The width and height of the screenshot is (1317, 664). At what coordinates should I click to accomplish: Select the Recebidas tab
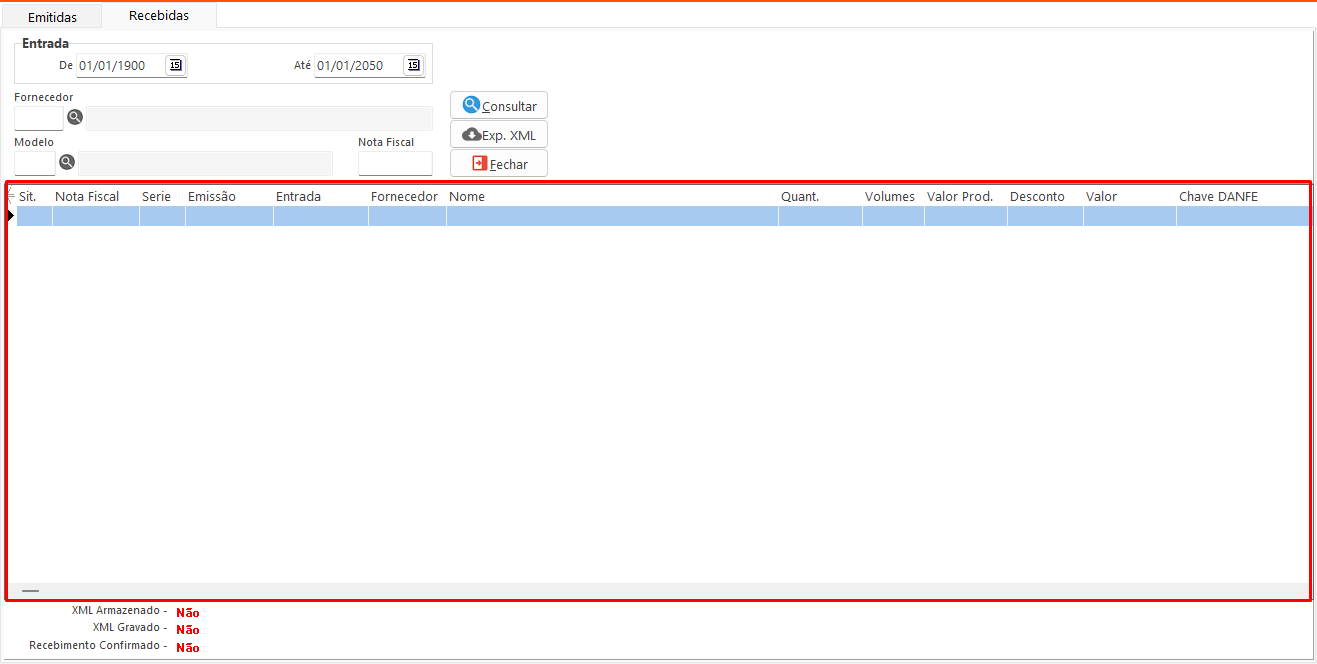[159, 16]
